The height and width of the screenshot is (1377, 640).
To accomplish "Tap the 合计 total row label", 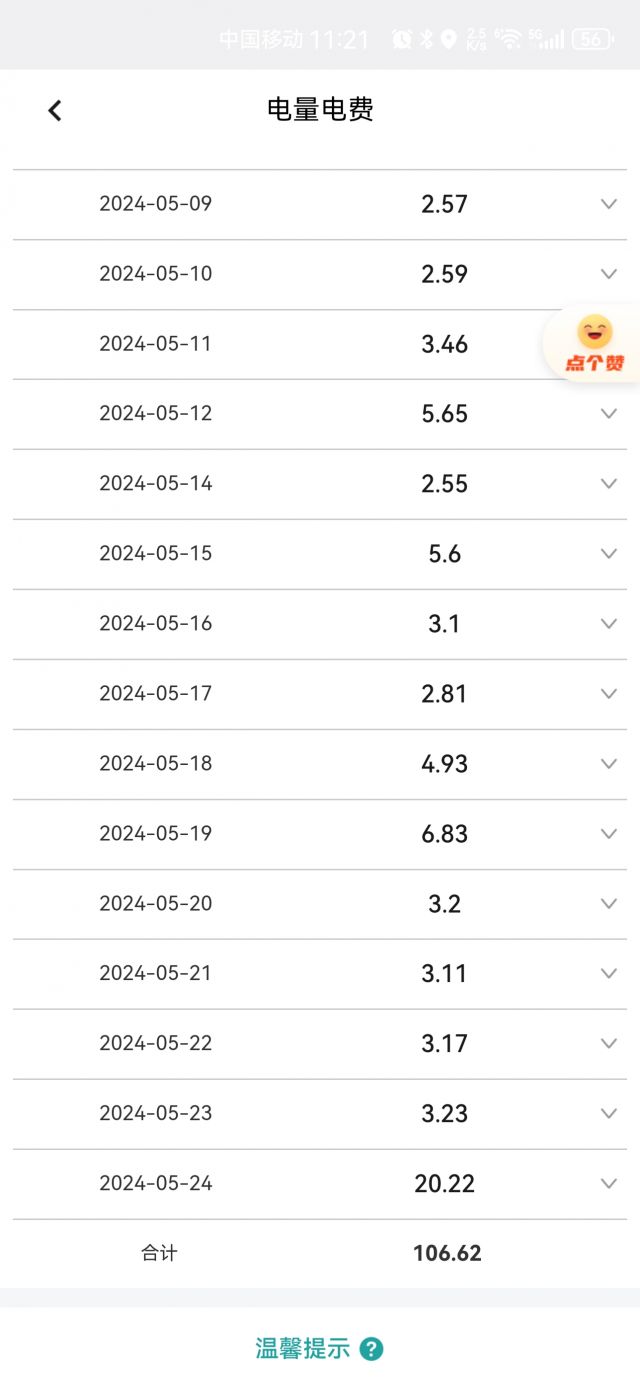I will coord(159,1253).
